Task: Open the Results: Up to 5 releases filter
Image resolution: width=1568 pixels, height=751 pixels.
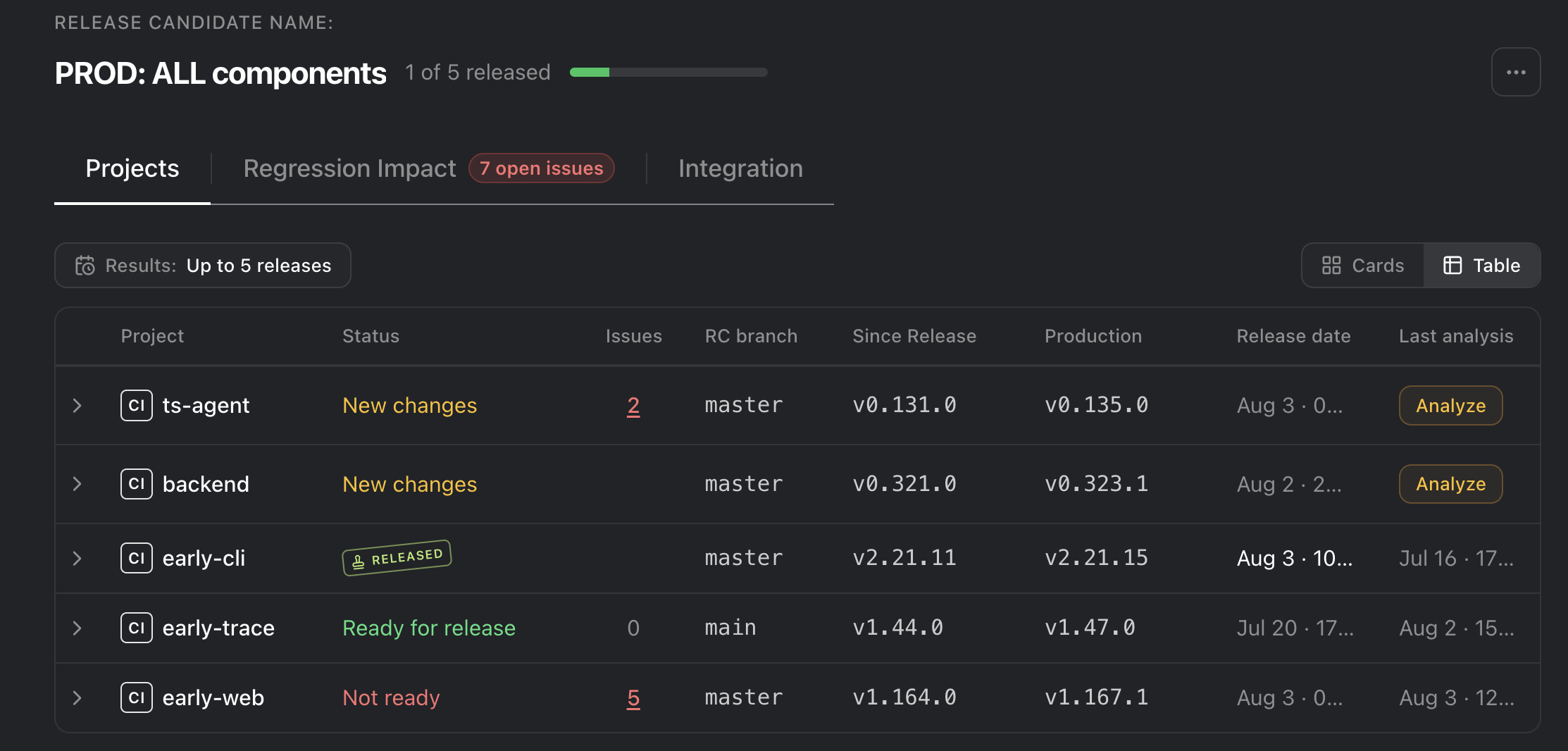Action: pyautogui.click(x=203, y=266)
